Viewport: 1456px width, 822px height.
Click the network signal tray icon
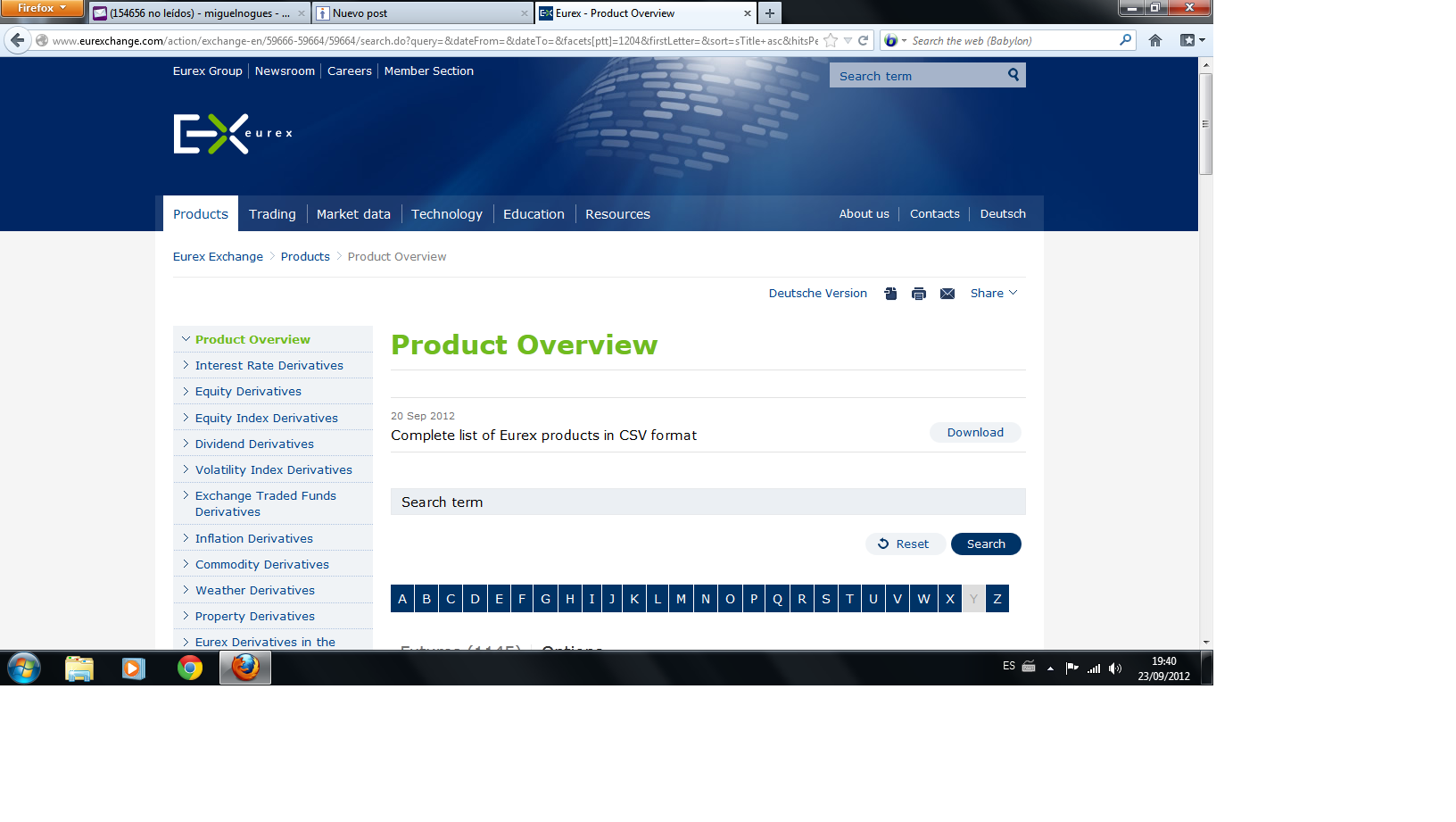point(1094,668)
